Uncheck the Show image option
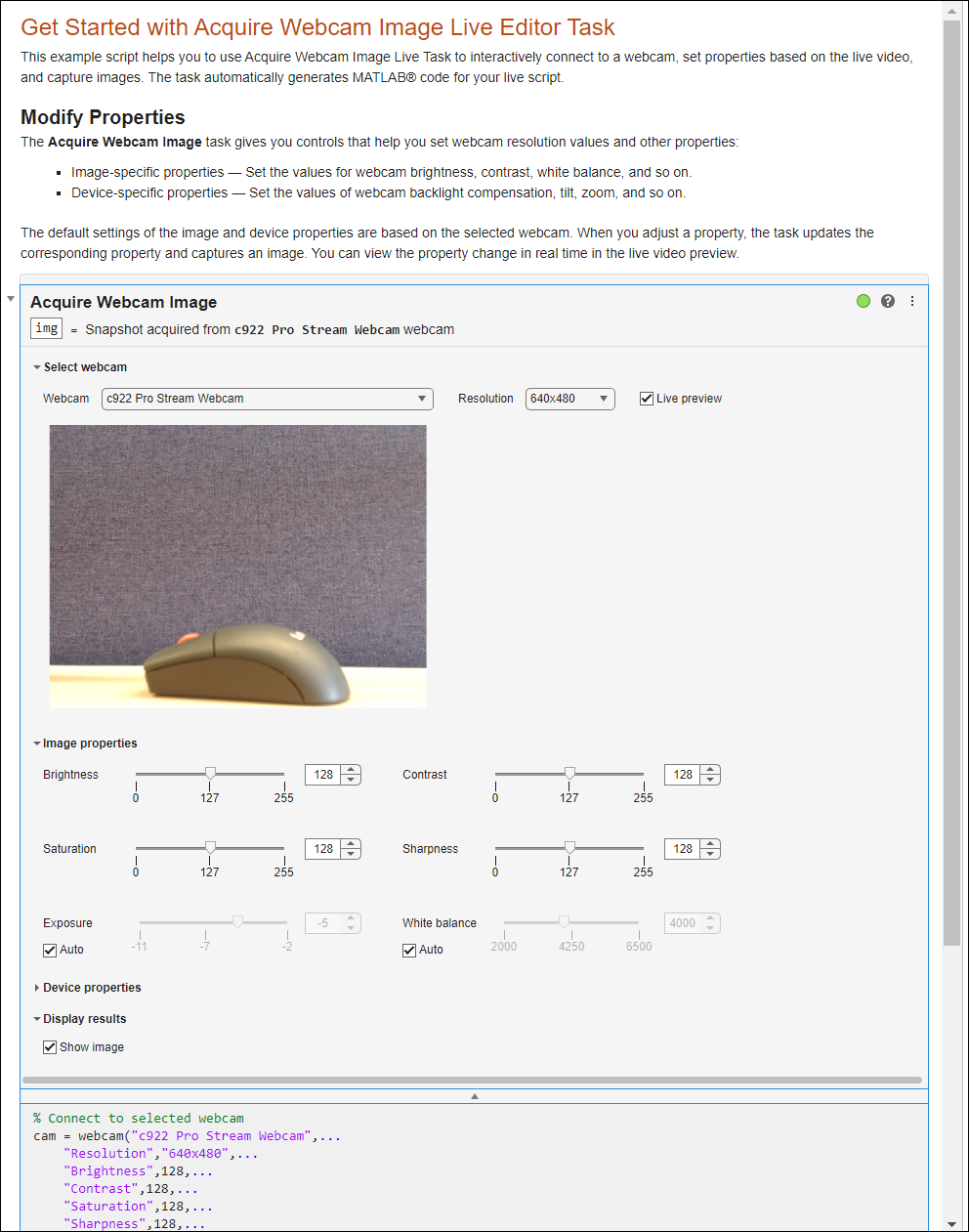This screenshot has height=1232, width=969. (50, 1046)
